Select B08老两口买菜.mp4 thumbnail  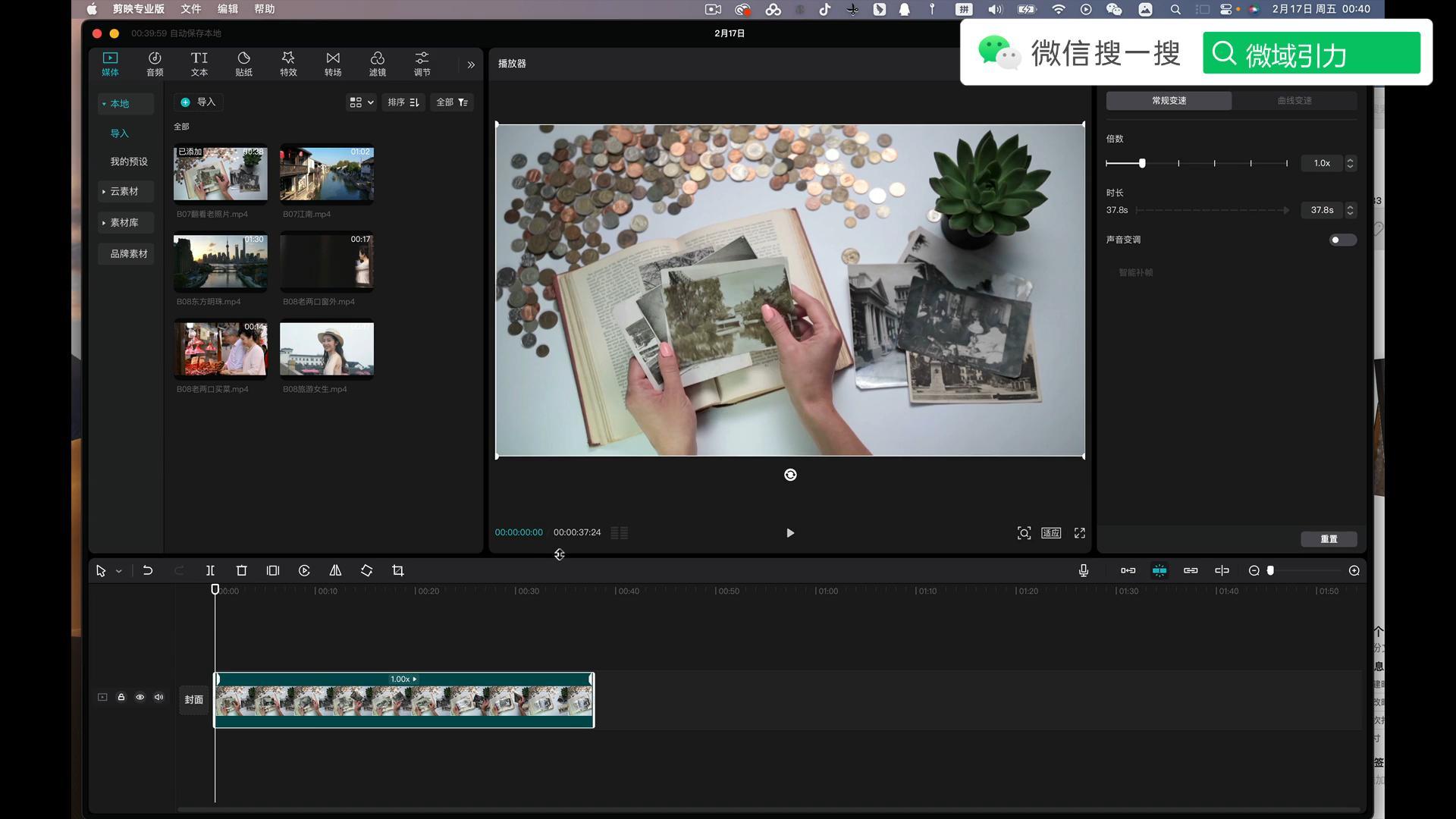tap(221, 349)
